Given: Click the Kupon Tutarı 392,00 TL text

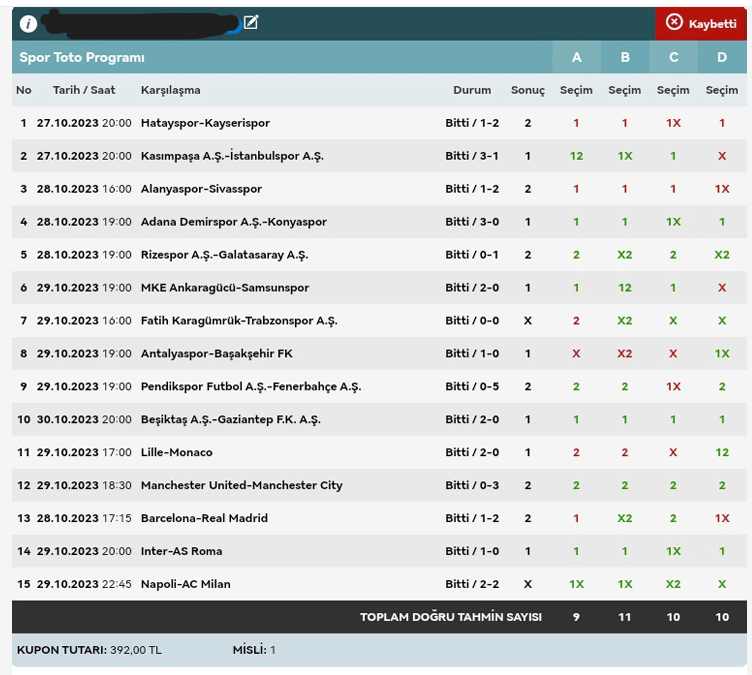Looking at the screenshot, I should click(89, 650).
